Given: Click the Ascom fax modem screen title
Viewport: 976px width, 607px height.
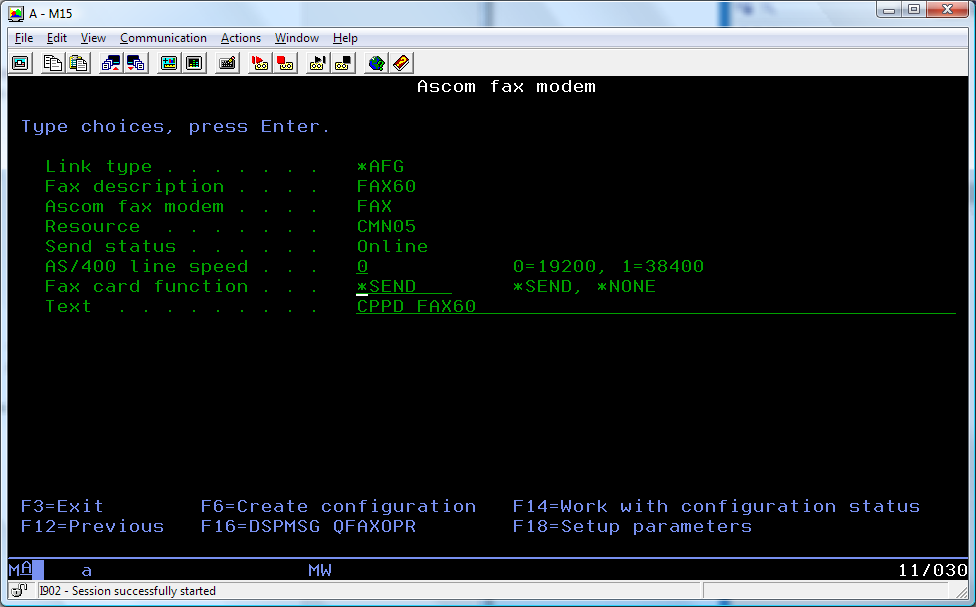Looking at the screenshot, I should click(x=506, y=87).
